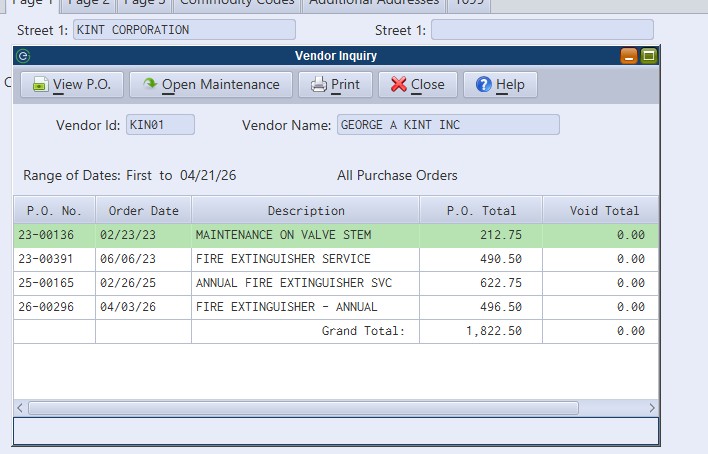Click the Vendor Name input field
The width and height of the screenshot is (708, 454).
[x=448, y=125]
